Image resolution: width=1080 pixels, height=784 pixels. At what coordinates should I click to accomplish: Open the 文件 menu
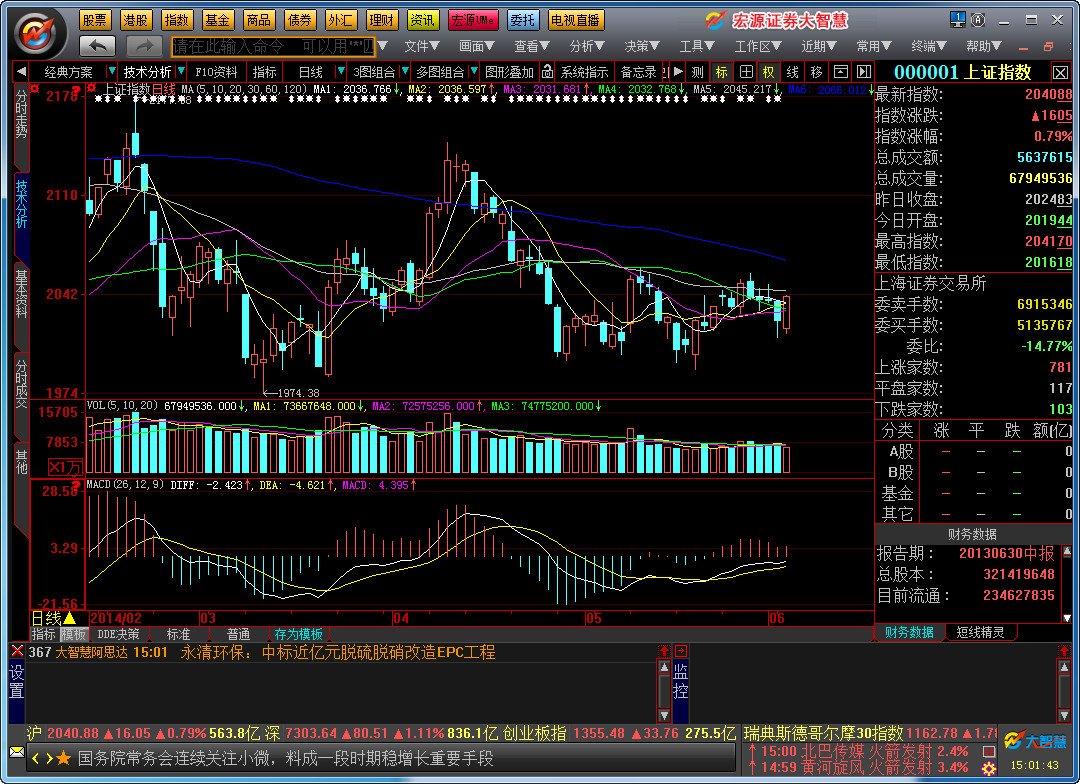[421, 46]
